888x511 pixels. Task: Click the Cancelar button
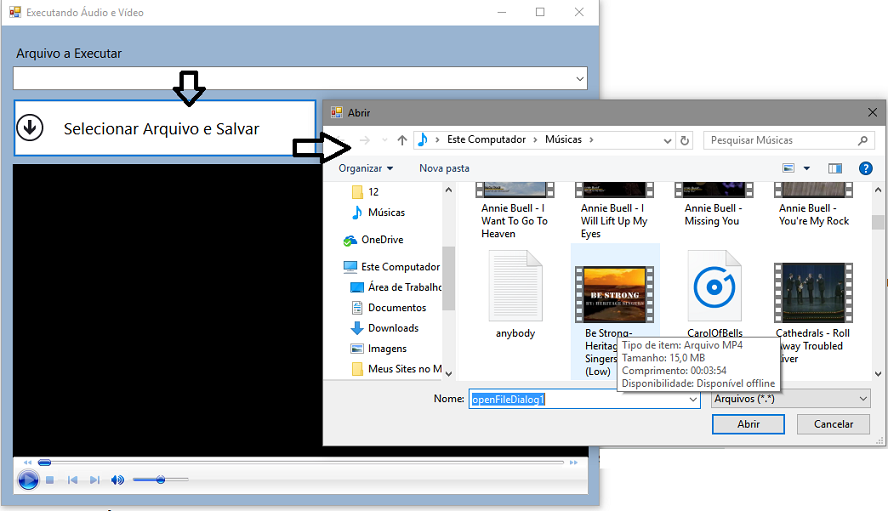pyautogui.click(x=833, y=424)
